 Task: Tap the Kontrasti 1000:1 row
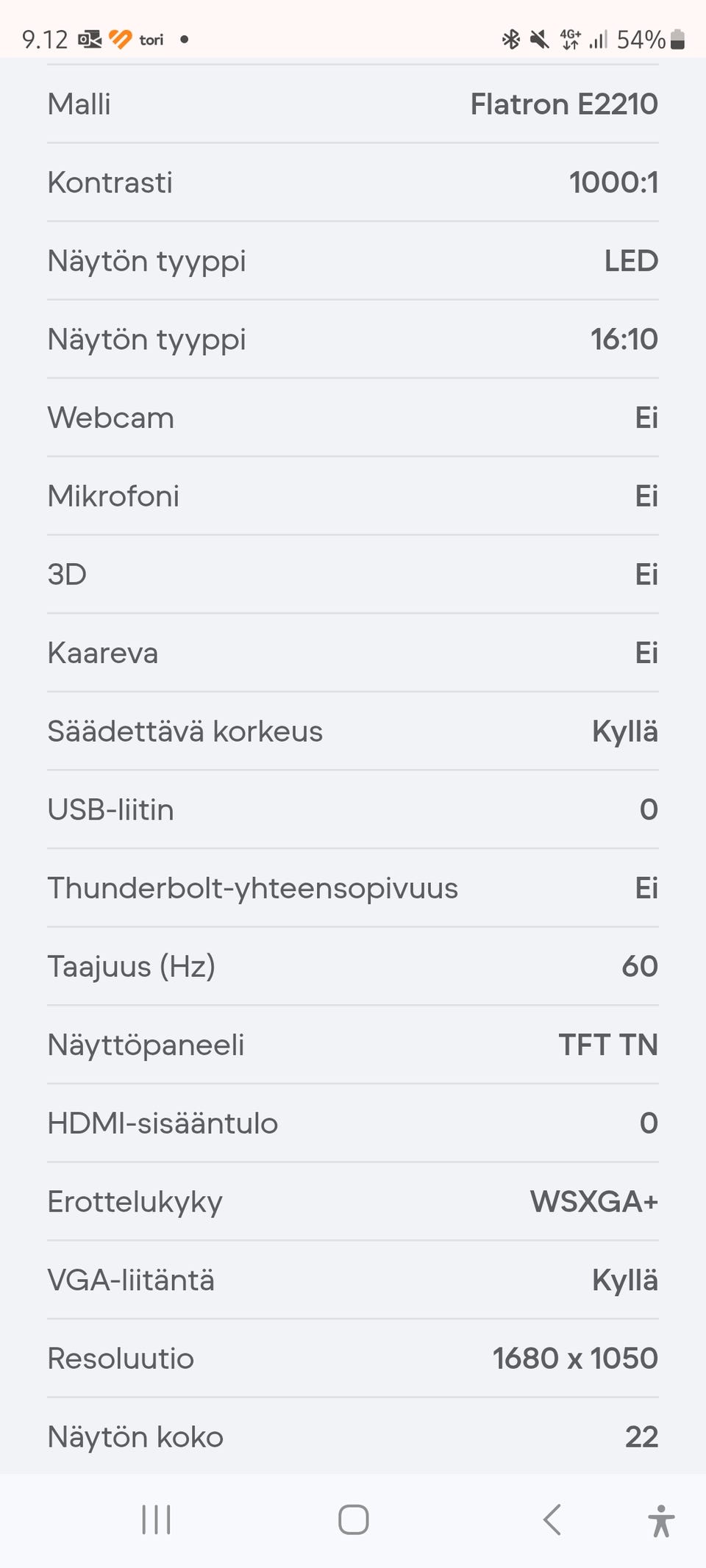(x=353, y=182)
